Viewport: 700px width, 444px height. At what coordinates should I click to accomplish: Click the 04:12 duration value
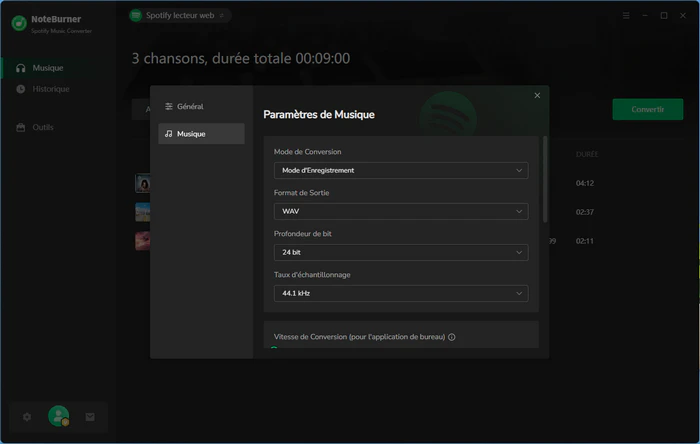584,183
